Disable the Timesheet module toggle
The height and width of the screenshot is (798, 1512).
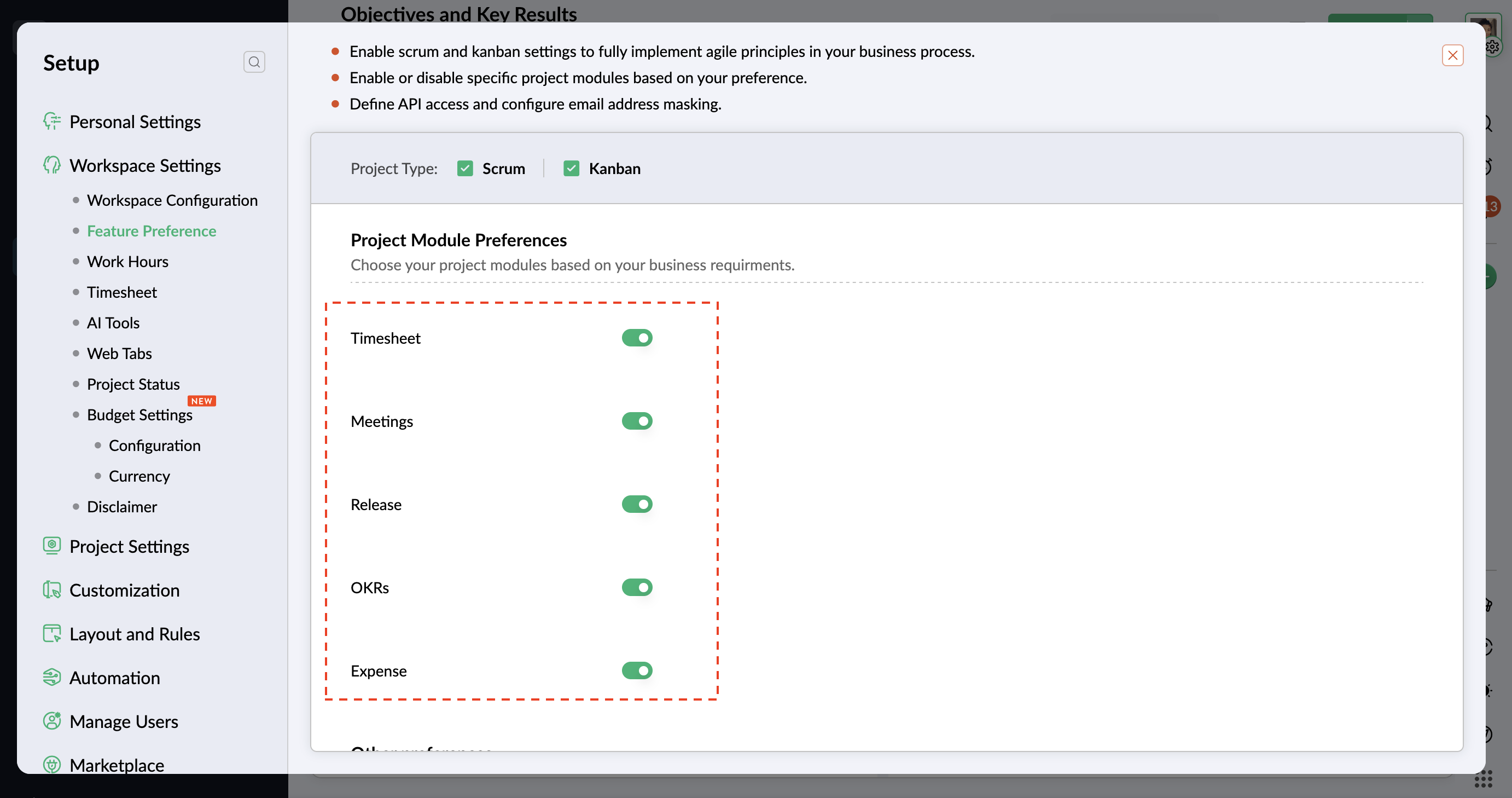coord(637,338)
